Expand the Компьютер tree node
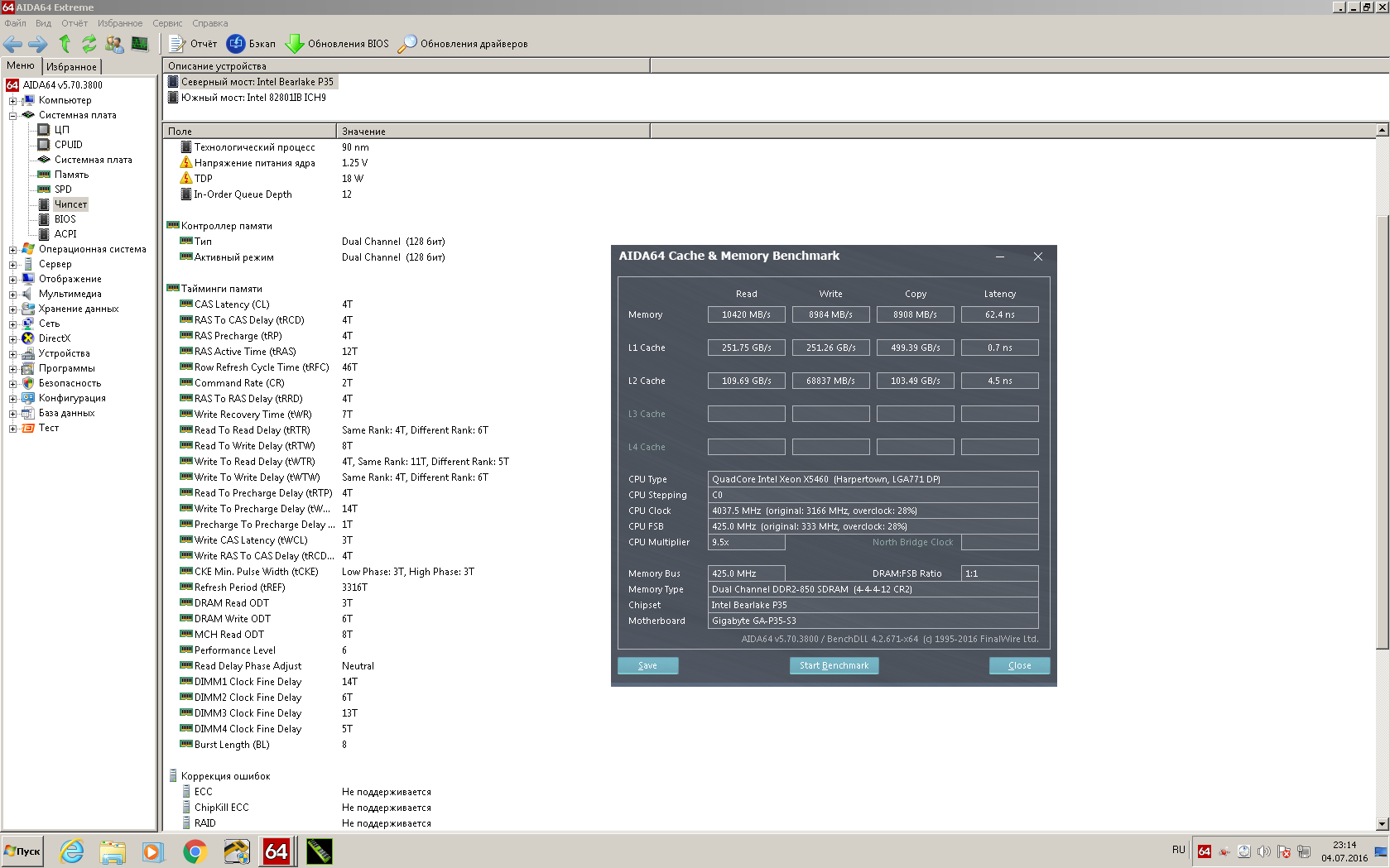1390x868 pixels. [12, 101]
